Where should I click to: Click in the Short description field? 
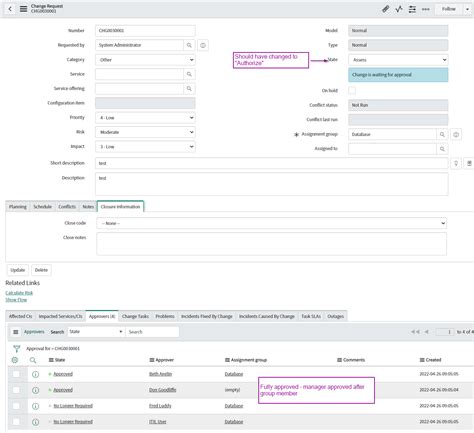(272, 163)
